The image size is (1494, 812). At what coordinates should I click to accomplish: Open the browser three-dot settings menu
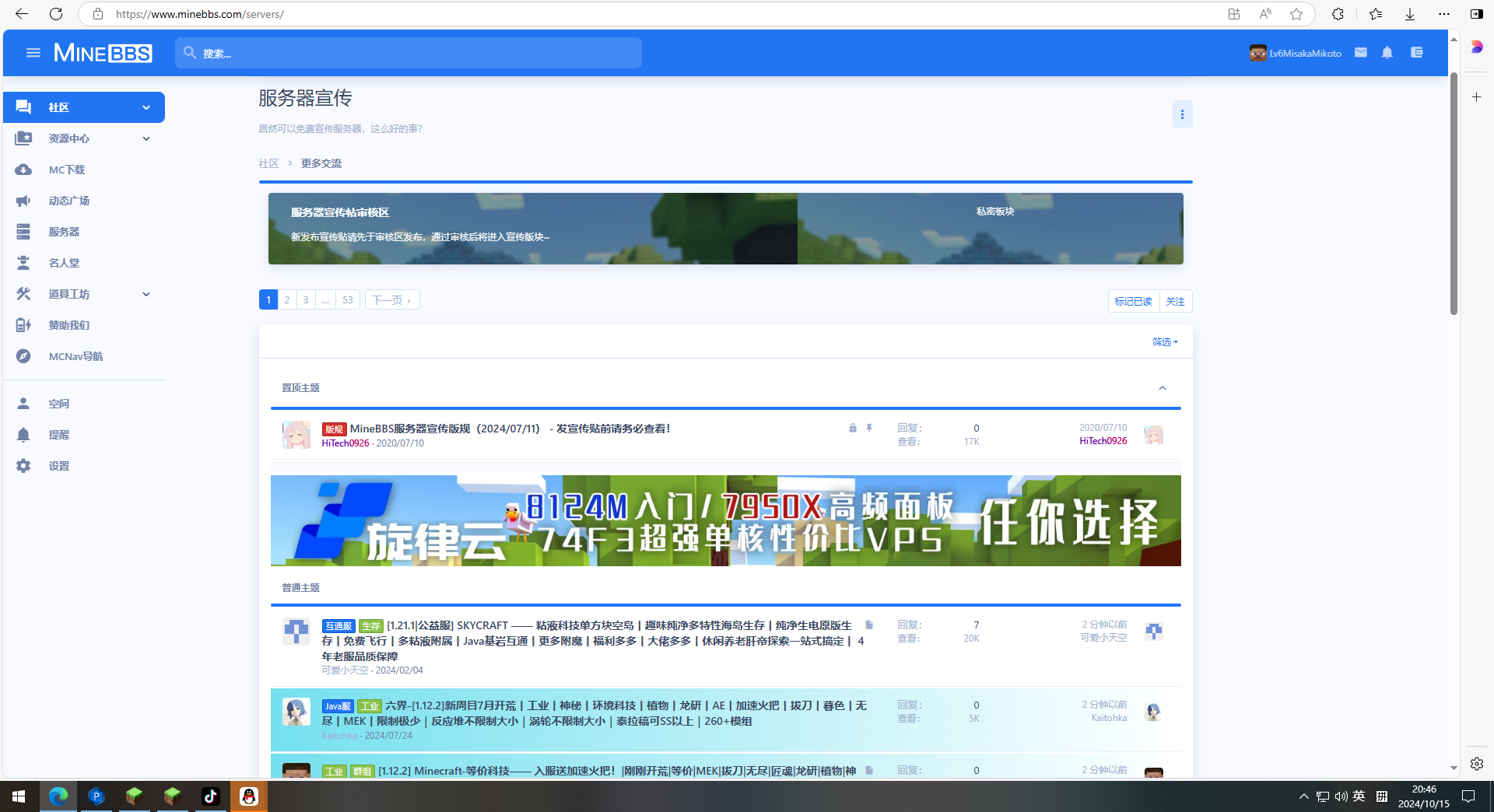(1444, 14)
